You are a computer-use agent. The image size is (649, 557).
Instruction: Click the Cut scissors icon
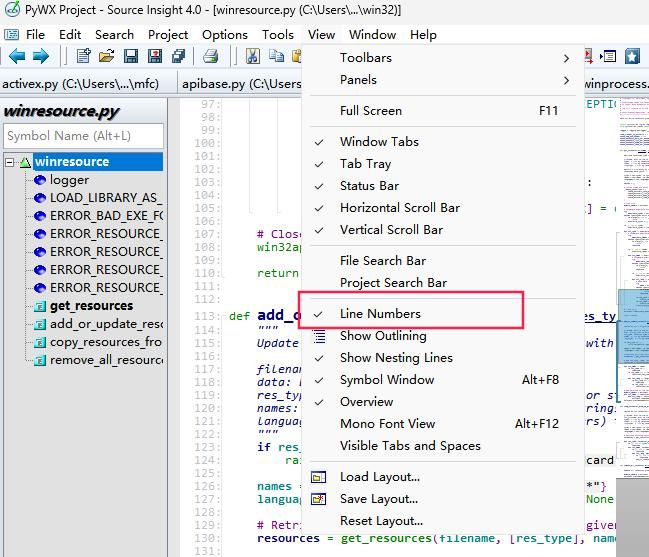(252, 56)
